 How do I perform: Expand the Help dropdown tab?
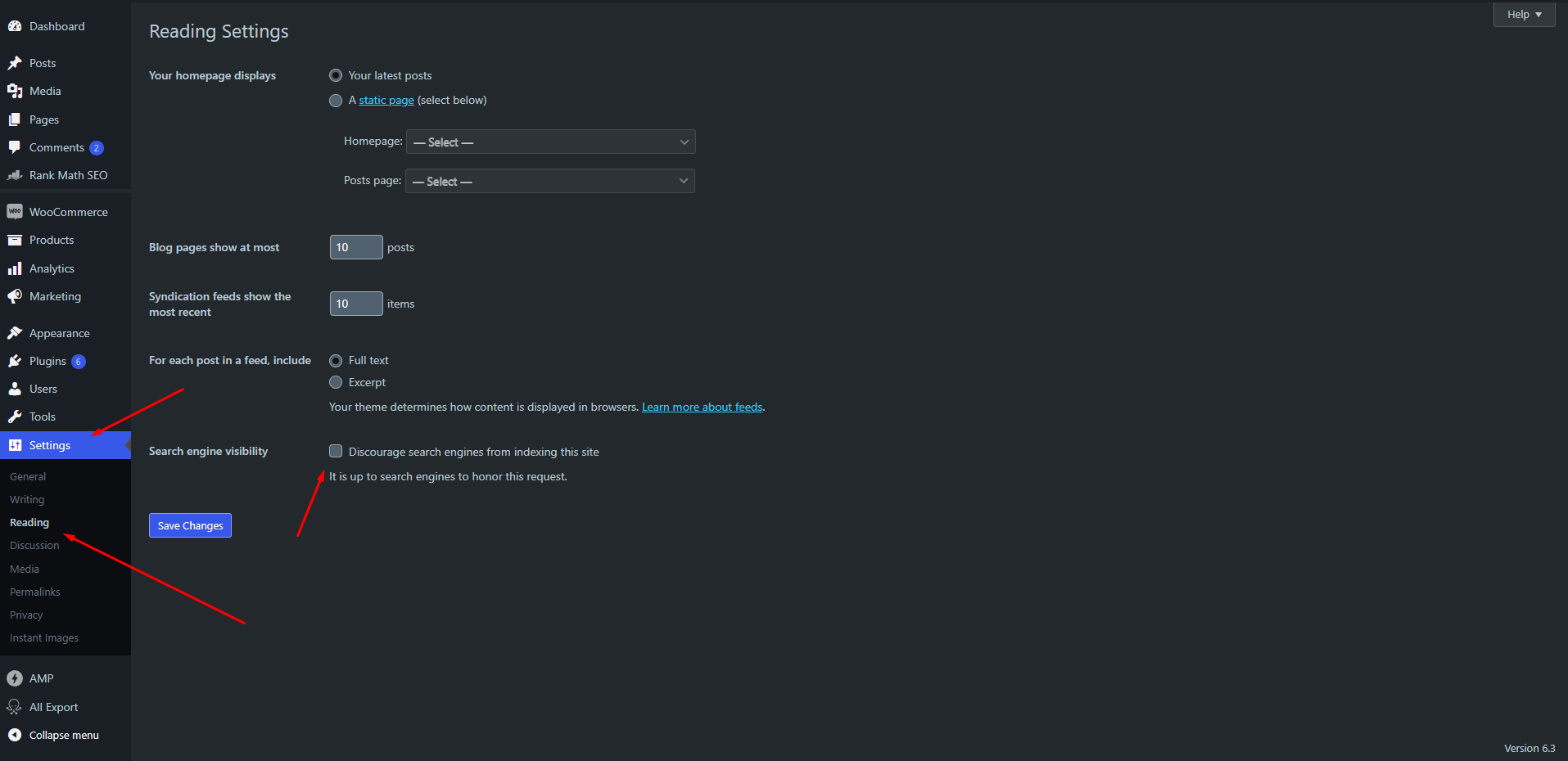point(1524,15)
